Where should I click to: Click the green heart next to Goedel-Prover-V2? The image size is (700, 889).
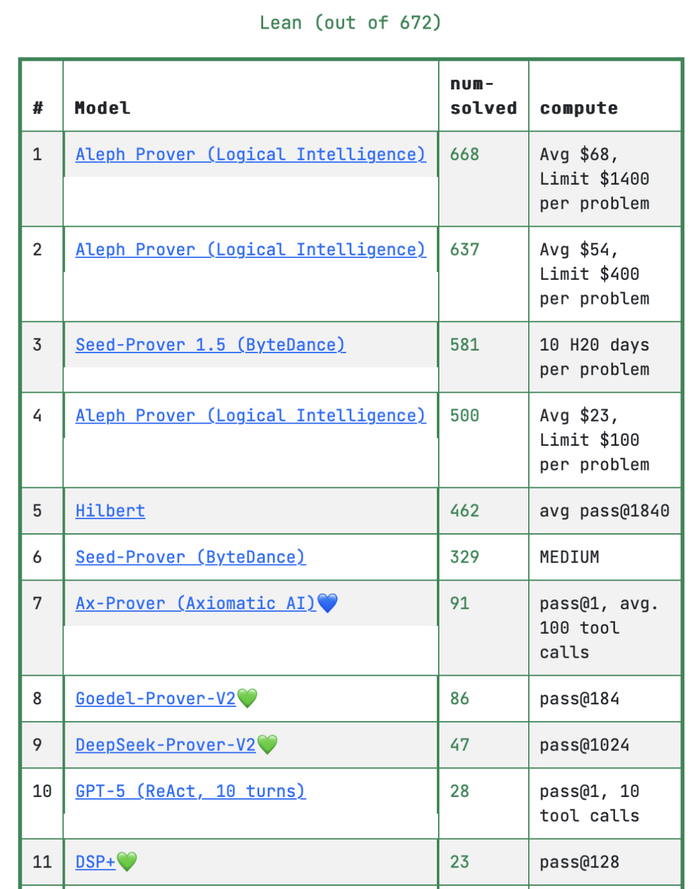247,698
